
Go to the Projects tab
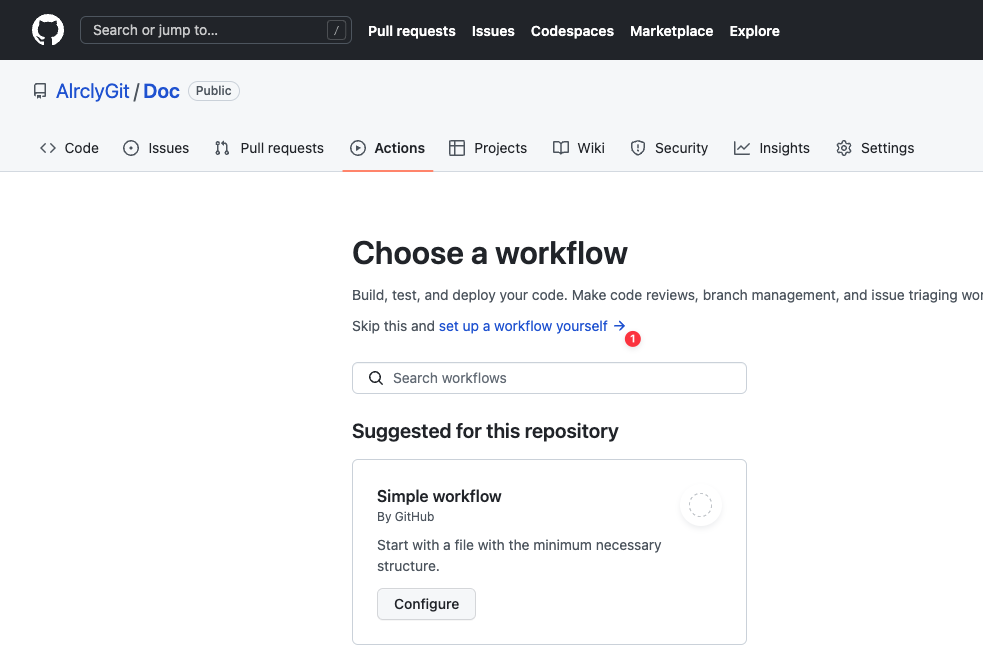click(x=488, y=148)
